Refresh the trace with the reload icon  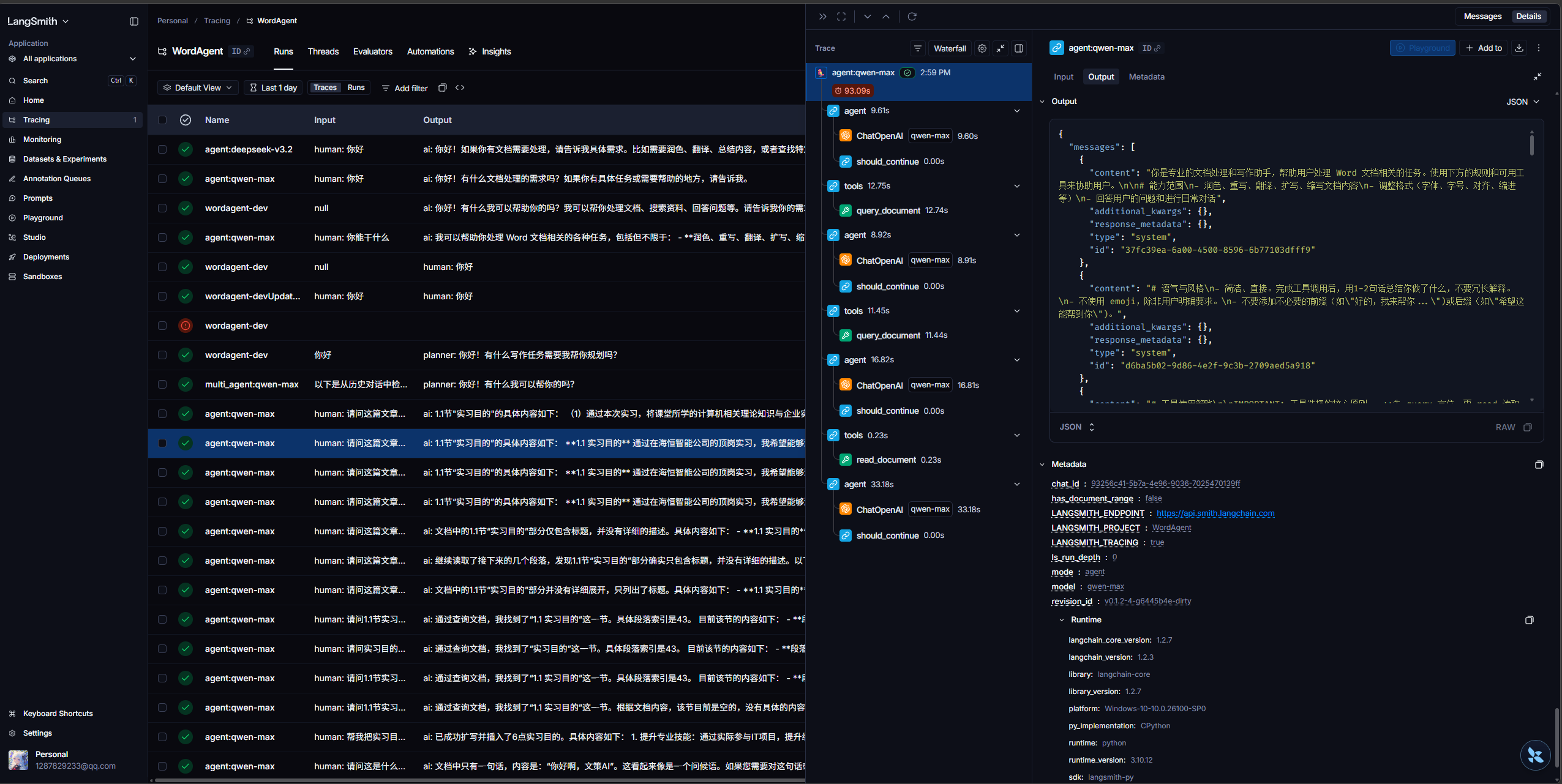tap(912, 17)
